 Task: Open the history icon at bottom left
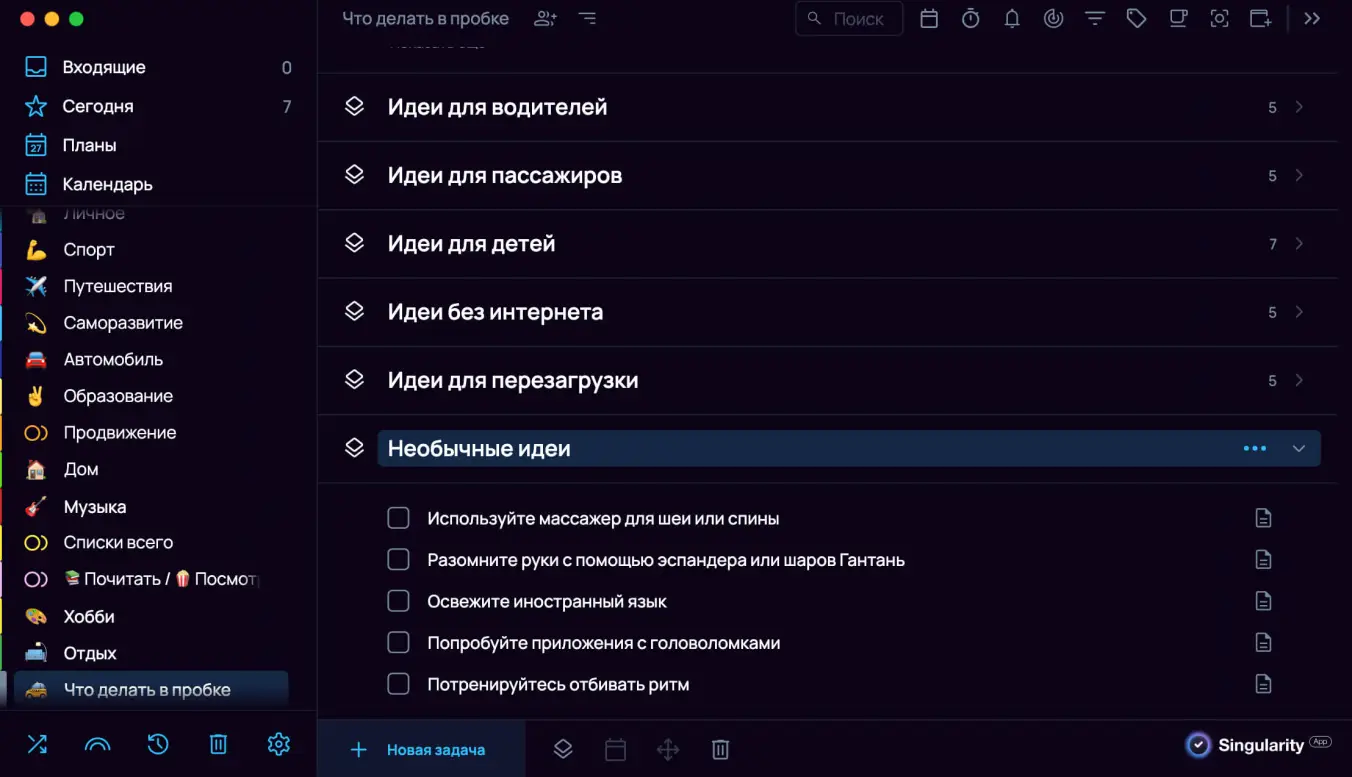(x=158, y=744)
